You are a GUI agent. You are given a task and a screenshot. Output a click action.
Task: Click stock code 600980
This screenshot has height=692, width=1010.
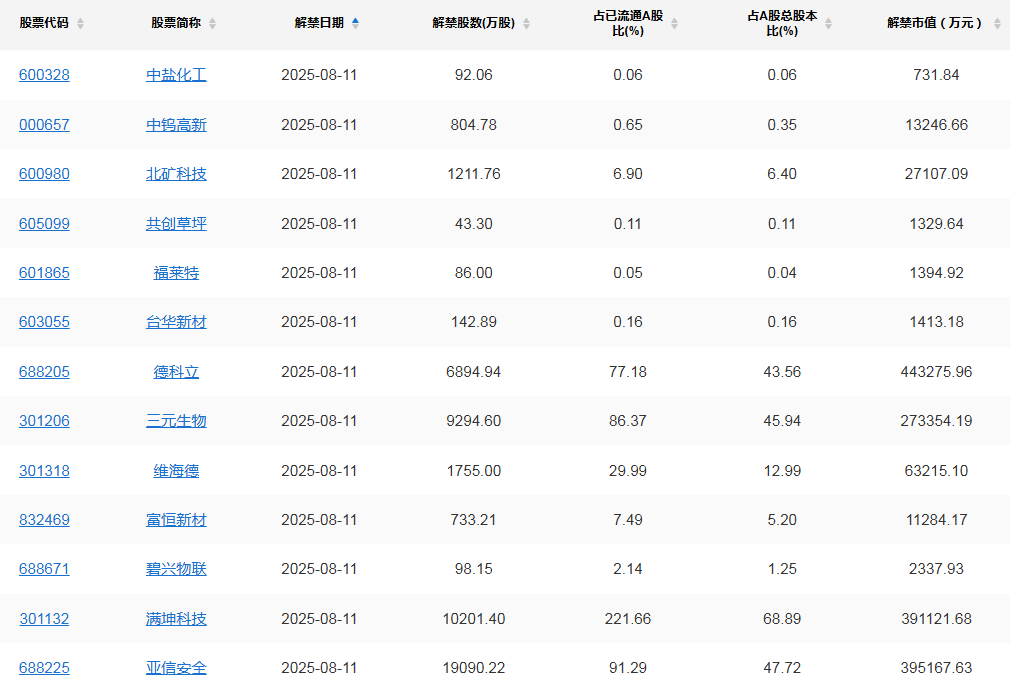(x=44, y=174)
